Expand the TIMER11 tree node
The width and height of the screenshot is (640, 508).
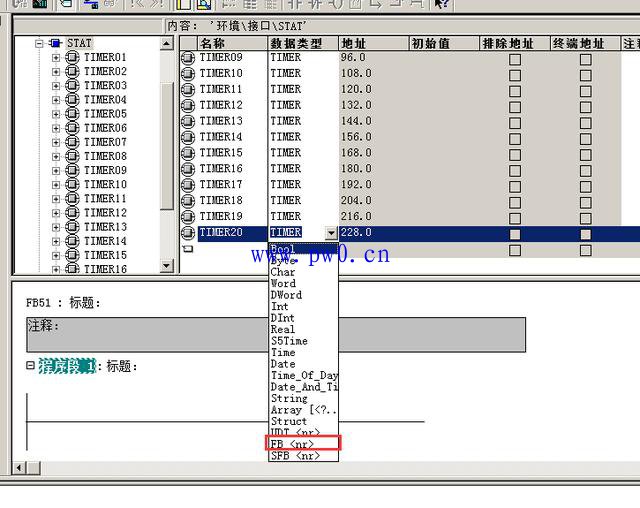56,199
